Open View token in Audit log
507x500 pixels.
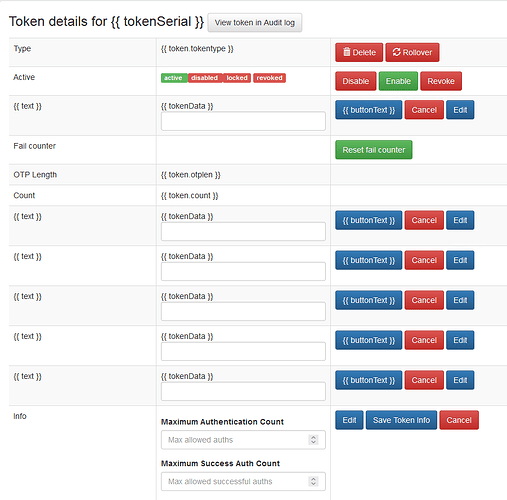tap(255, 23)
